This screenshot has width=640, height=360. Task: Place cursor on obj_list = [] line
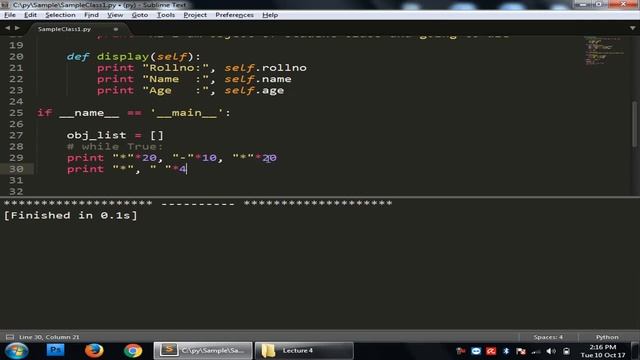coord(115,135)
